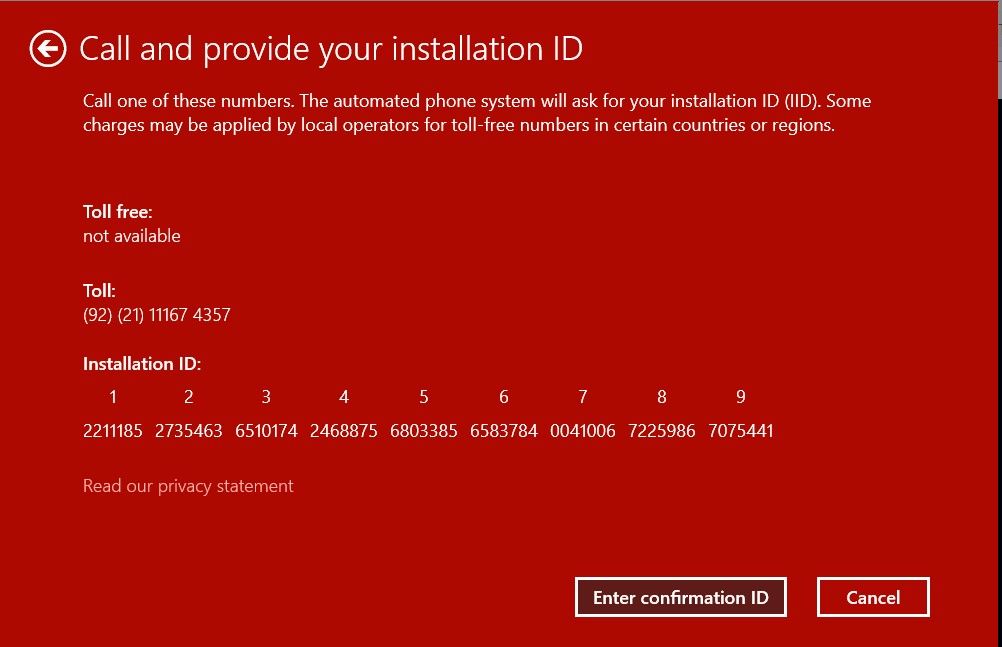Click the Cancel button
Image resolution: width=1002 pixels, height=647 pixels.
tap(872, 597)
